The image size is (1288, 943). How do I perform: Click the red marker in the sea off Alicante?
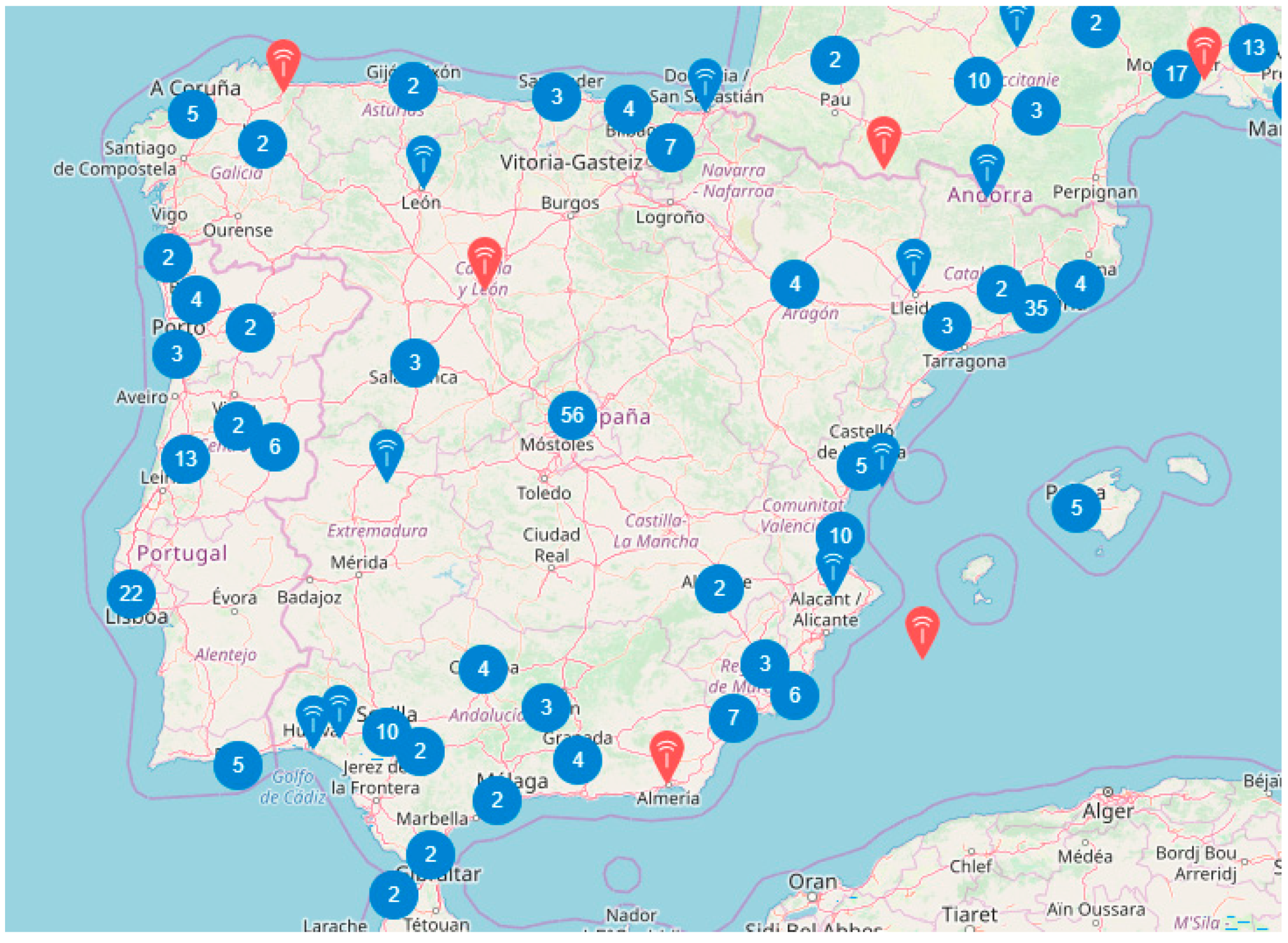(922, 628)
